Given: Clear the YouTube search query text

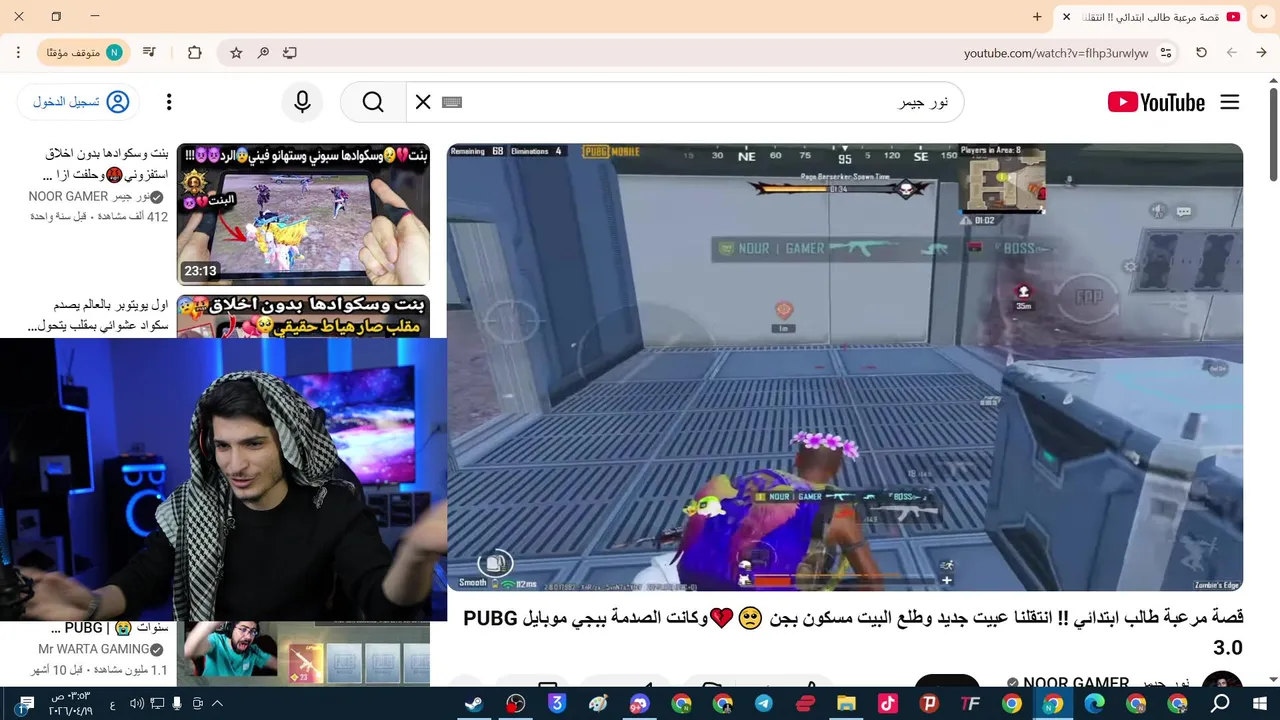Looking at the screenshot, I should pyautogui.click(x=423, y=102).
